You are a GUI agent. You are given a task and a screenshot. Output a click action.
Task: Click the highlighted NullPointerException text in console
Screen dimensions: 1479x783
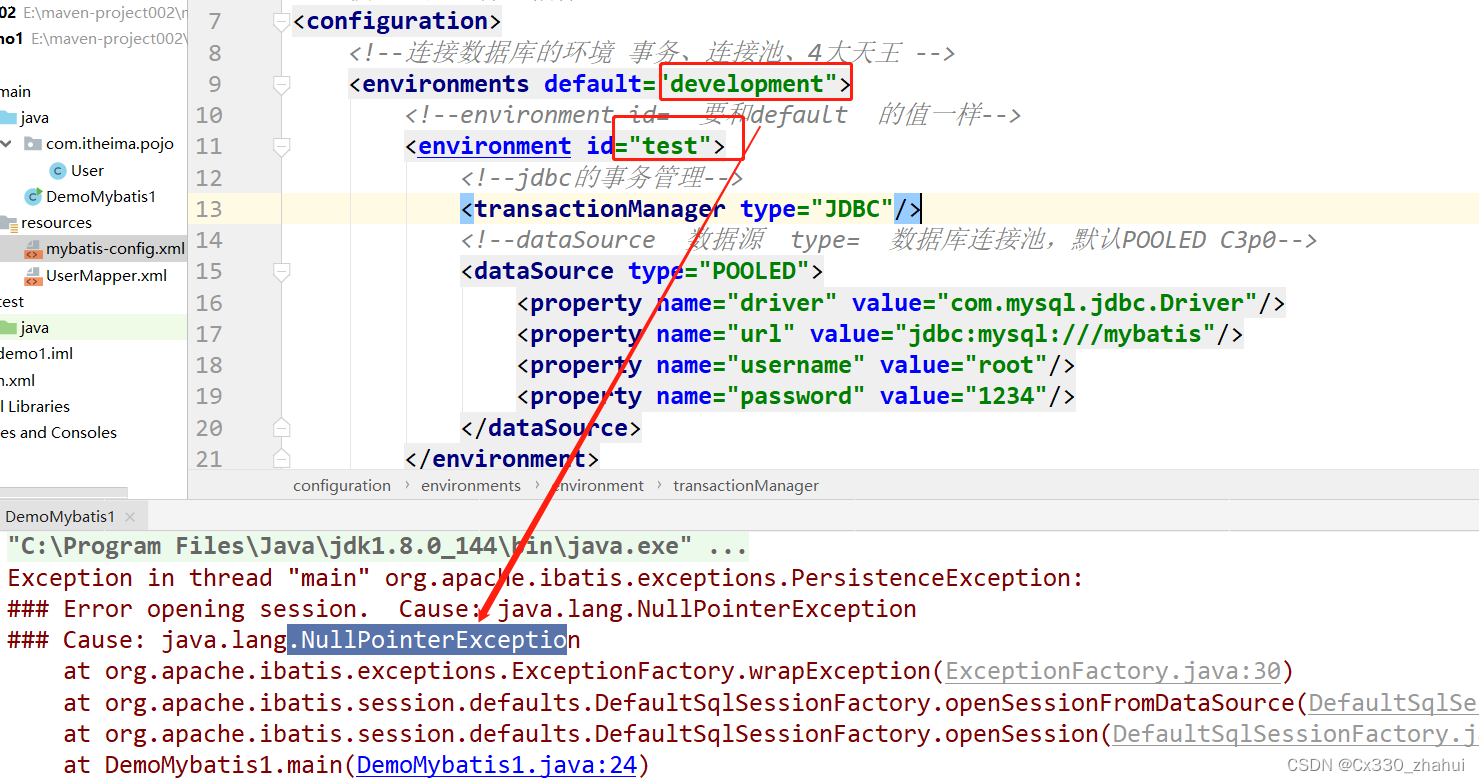[x=427, y=640]
